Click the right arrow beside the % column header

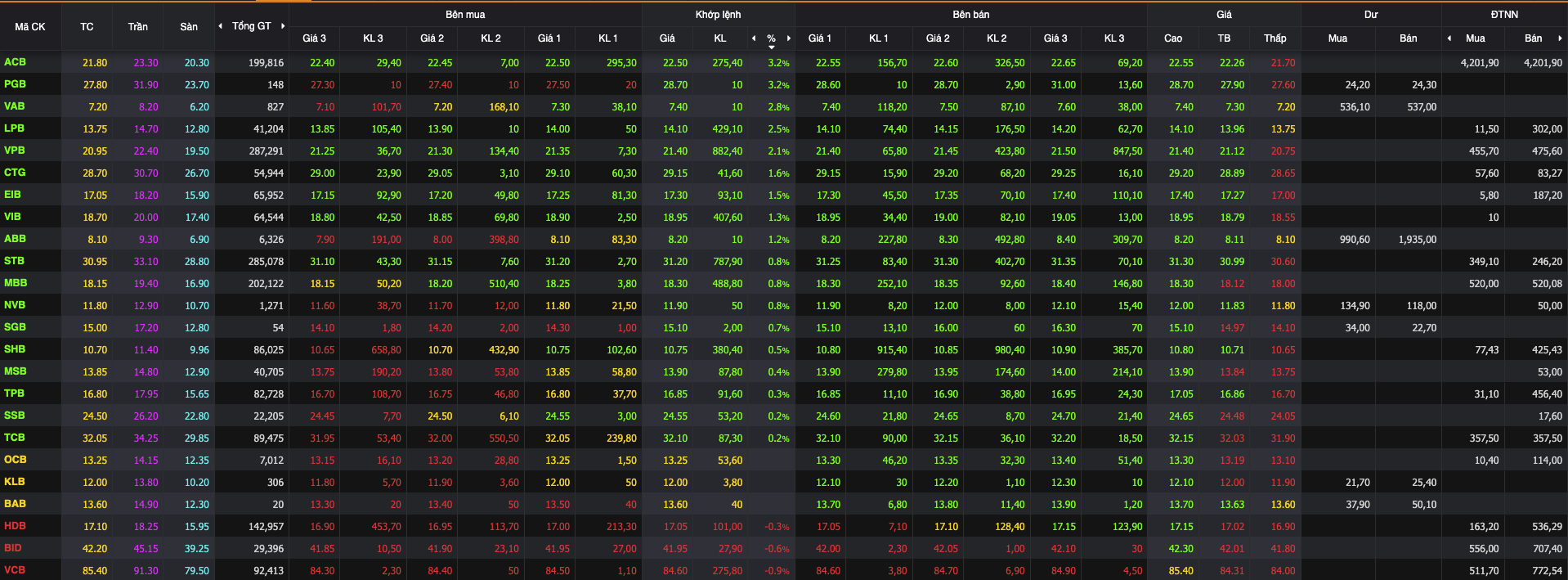tap(788, 38)
